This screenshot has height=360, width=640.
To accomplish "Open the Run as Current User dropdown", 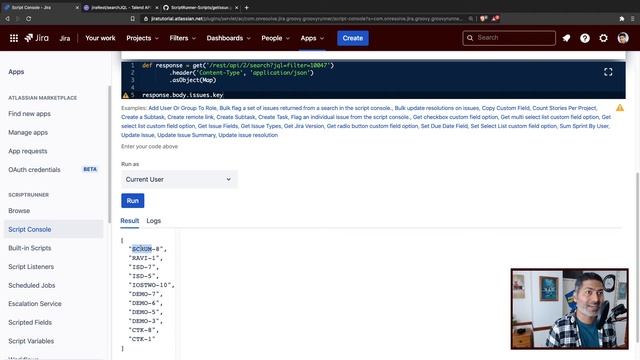I will tap(179, 179).
